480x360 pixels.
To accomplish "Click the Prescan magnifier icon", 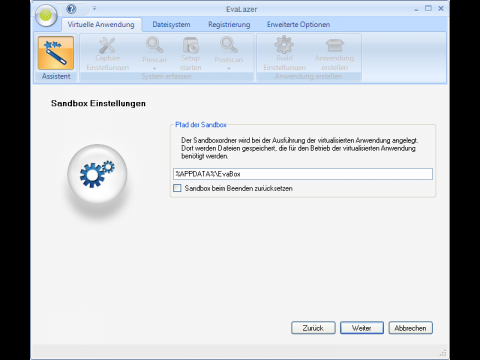I will pyautogui.click(x=154, y=45).
